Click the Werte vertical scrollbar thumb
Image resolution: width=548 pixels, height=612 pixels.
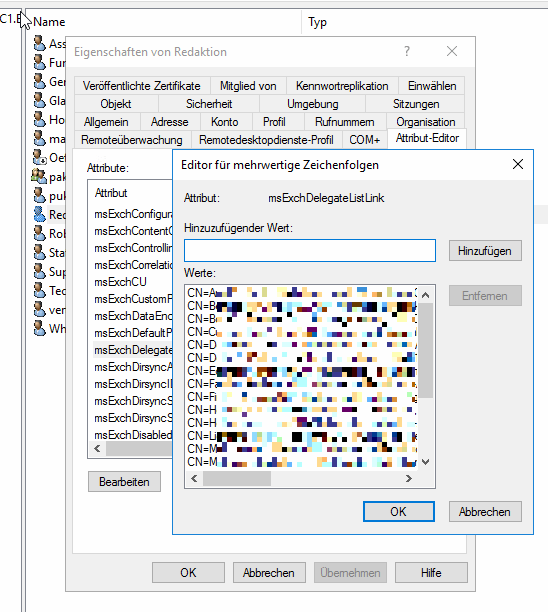425,350
